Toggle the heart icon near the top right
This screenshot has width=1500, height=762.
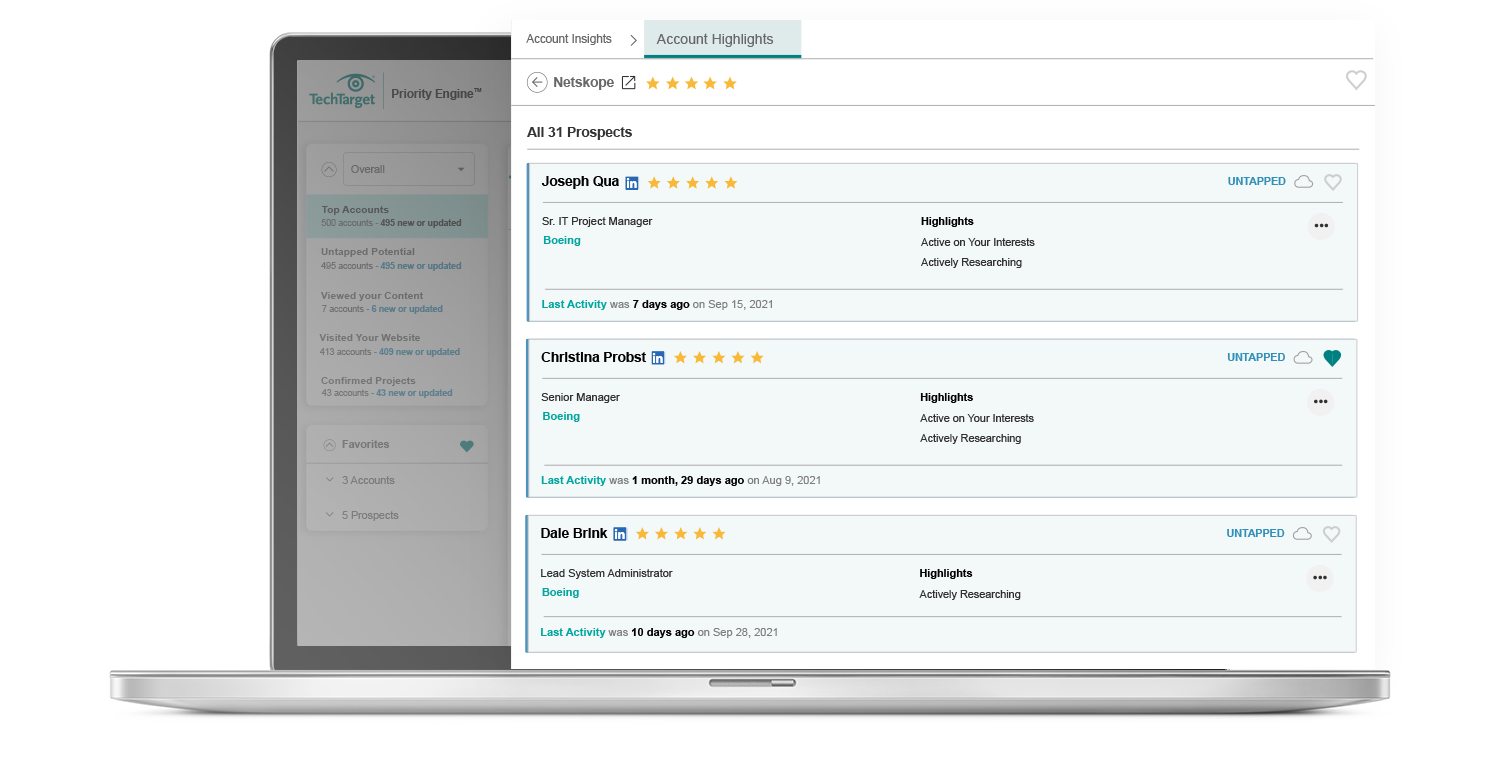1356,80
